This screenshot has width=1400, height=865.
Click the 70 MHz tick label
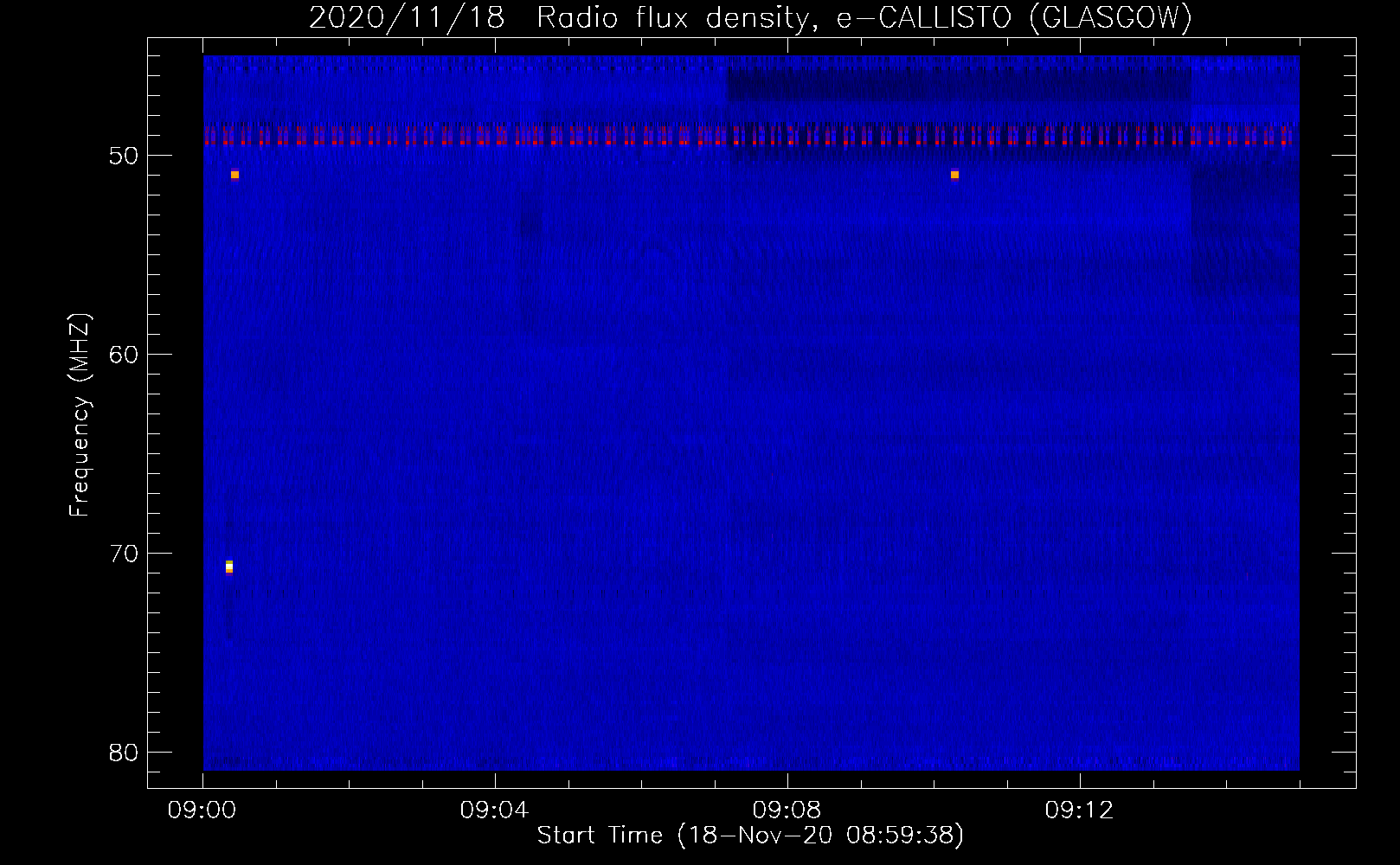124,554
